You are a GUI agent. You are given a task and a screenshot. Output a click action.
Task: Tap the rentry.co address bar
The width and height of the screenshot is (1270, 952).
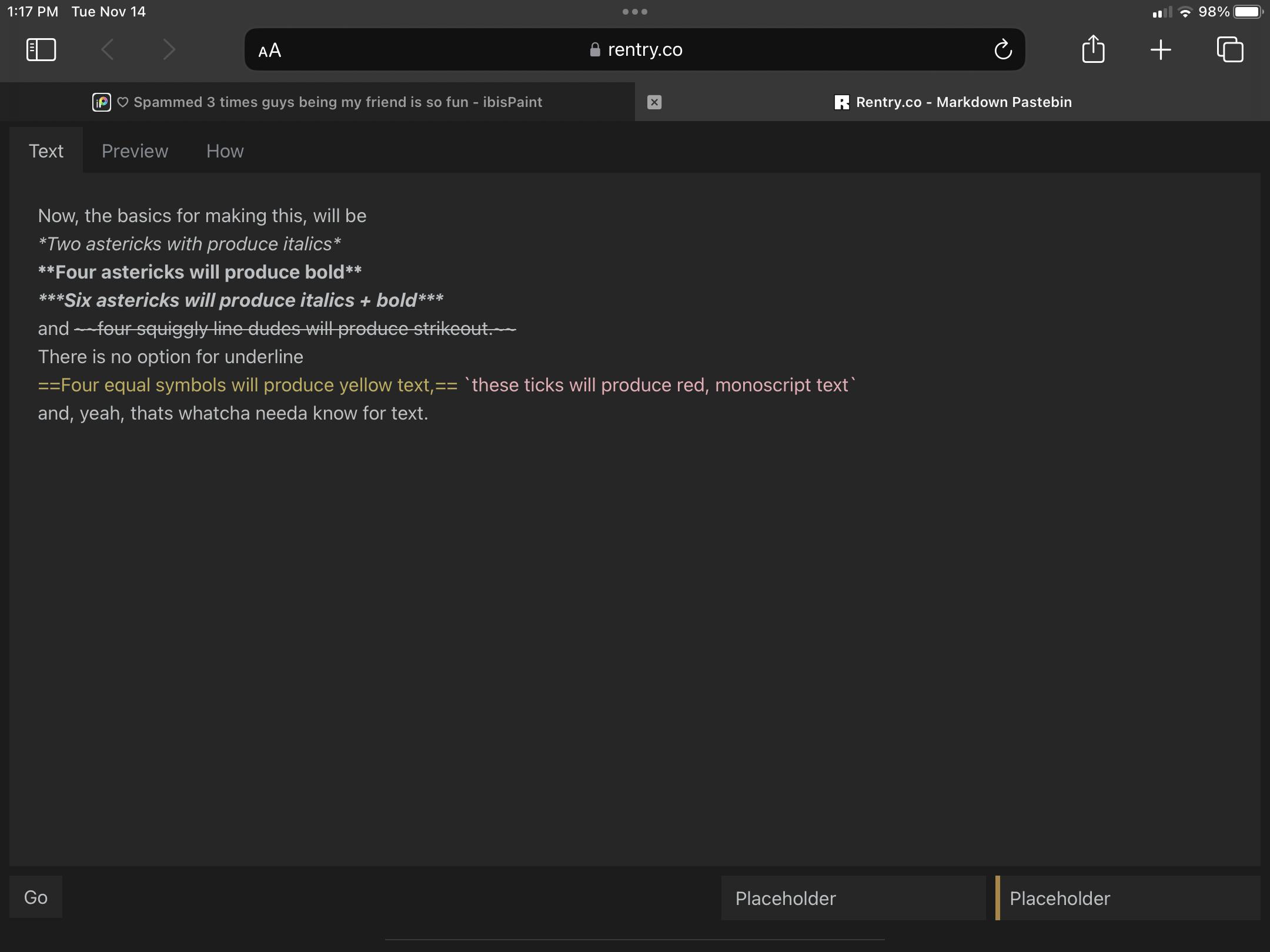[x=635, y=50]
